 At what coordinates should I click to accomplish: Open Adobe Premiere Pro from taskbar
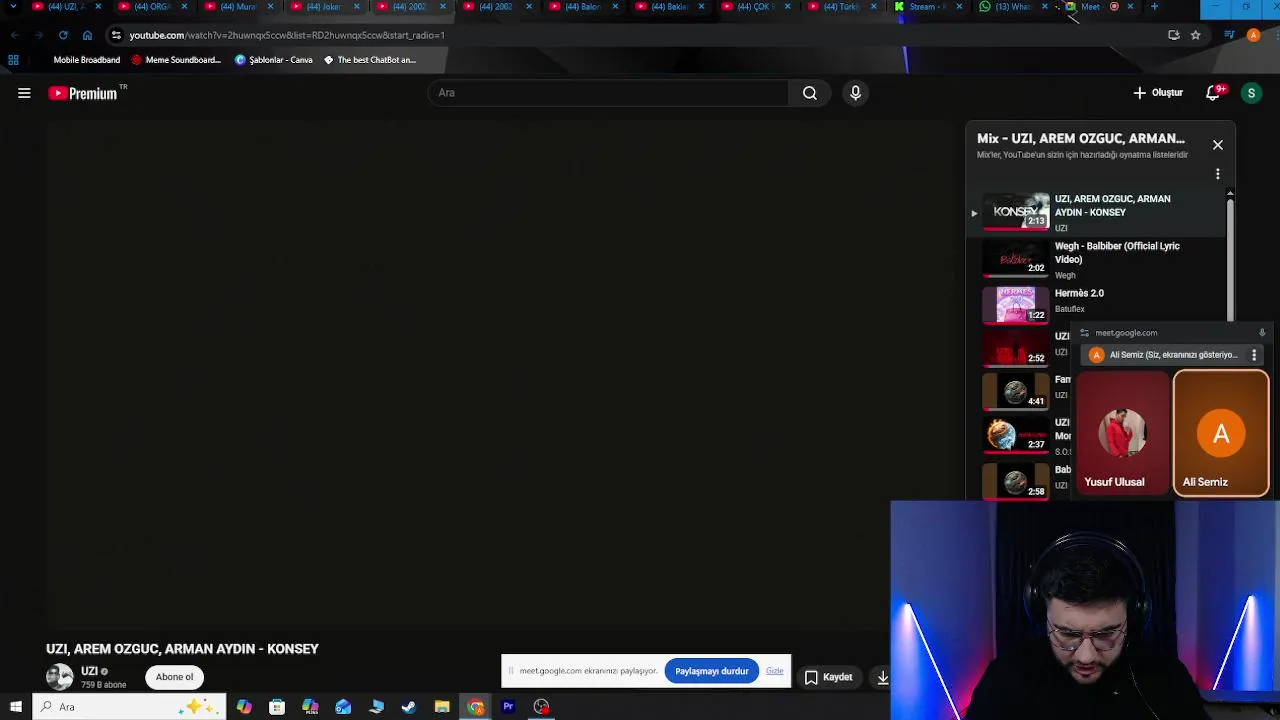(508, 707)
